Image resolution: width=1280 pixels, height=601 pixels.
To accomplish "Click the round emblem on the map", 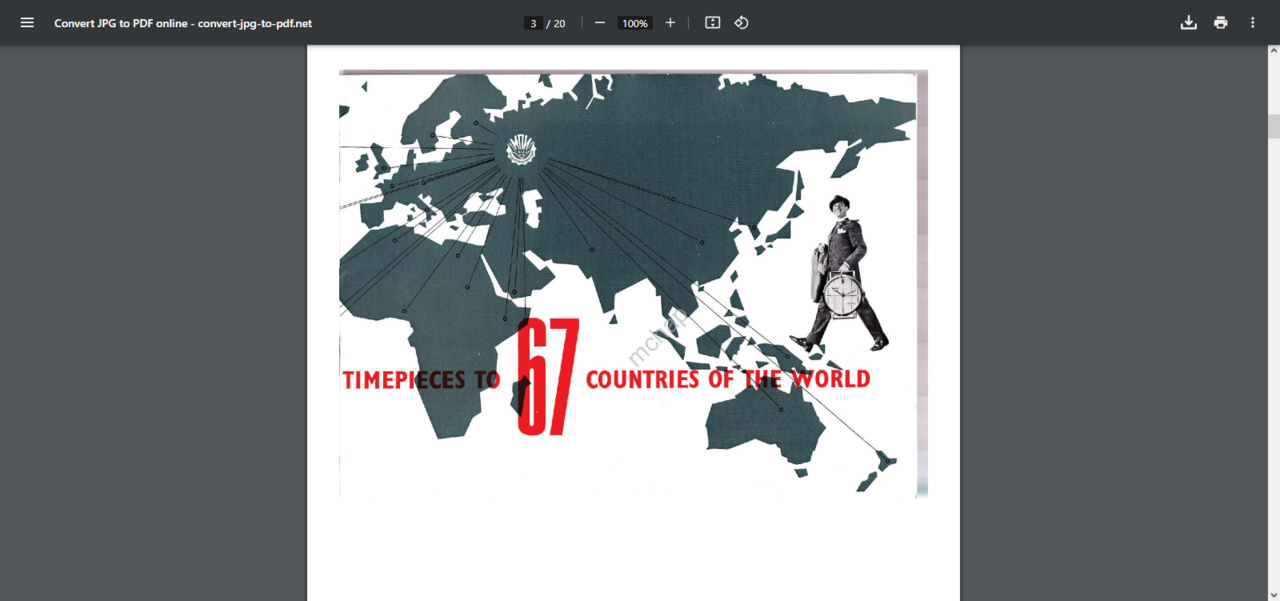I will click(x=521, y=151).
